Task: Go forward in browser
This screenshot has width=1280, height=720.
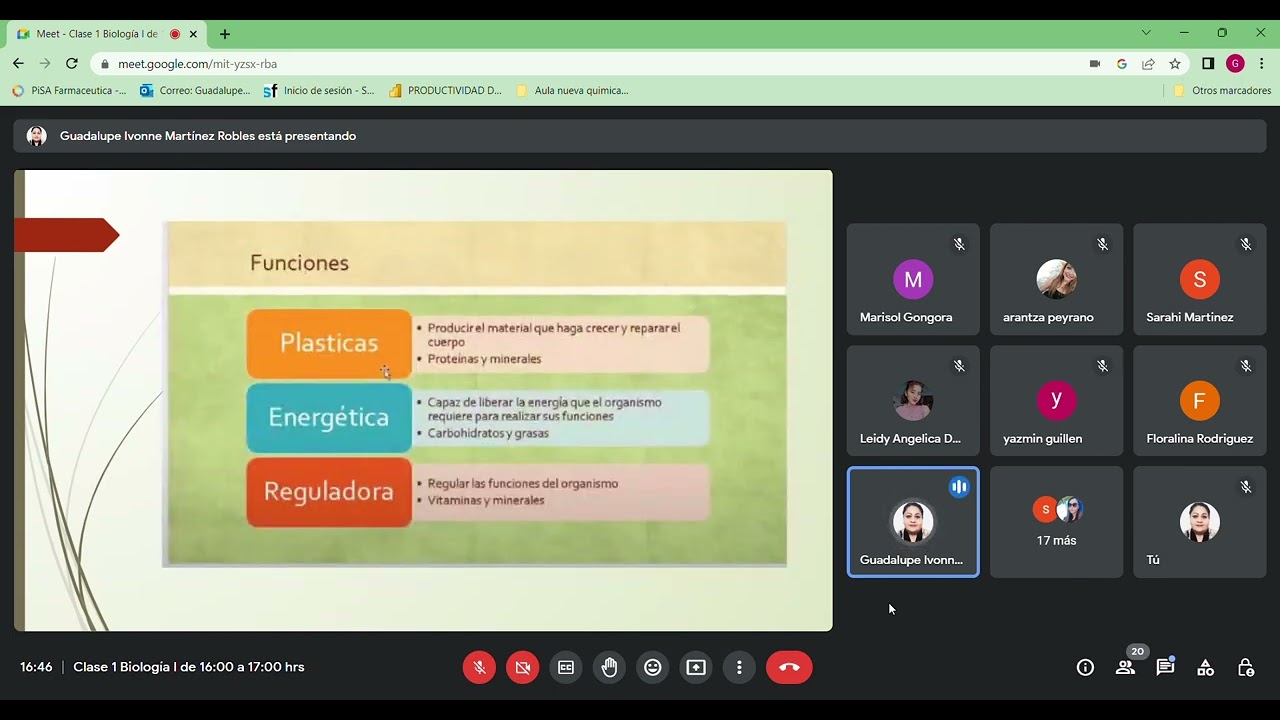Action: pos(45,63)
